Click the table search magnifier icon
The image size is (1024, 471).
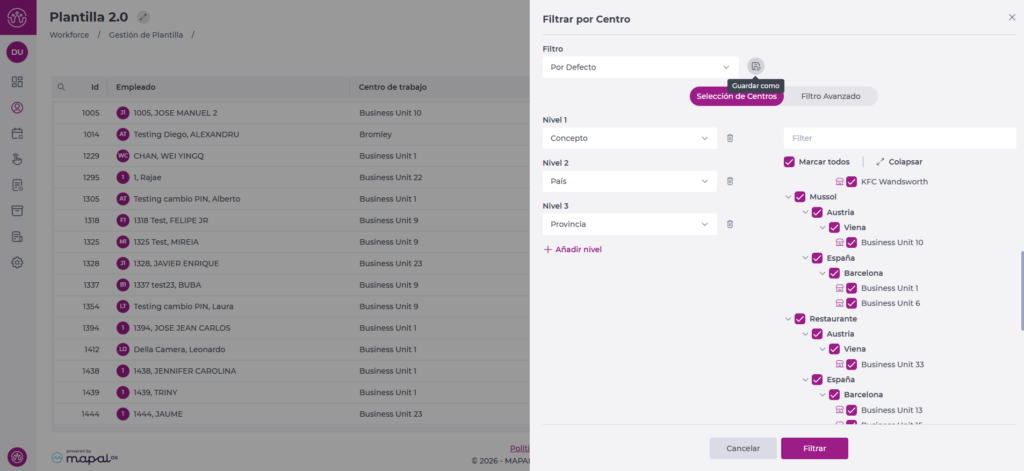click(x=61, y=87)
